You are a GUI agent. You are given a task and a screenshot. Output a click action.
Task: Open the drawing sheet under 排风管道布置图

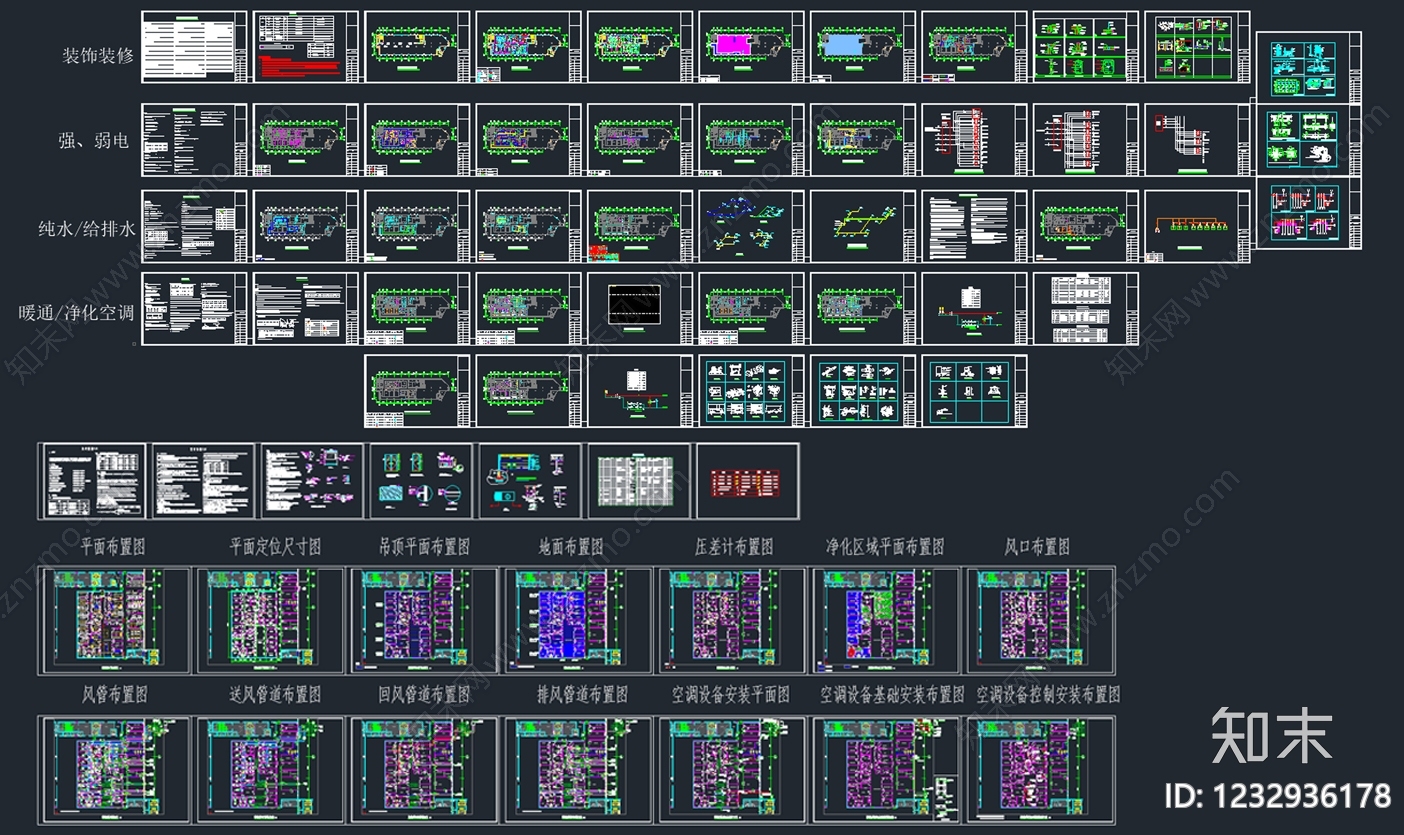(577, 768)
